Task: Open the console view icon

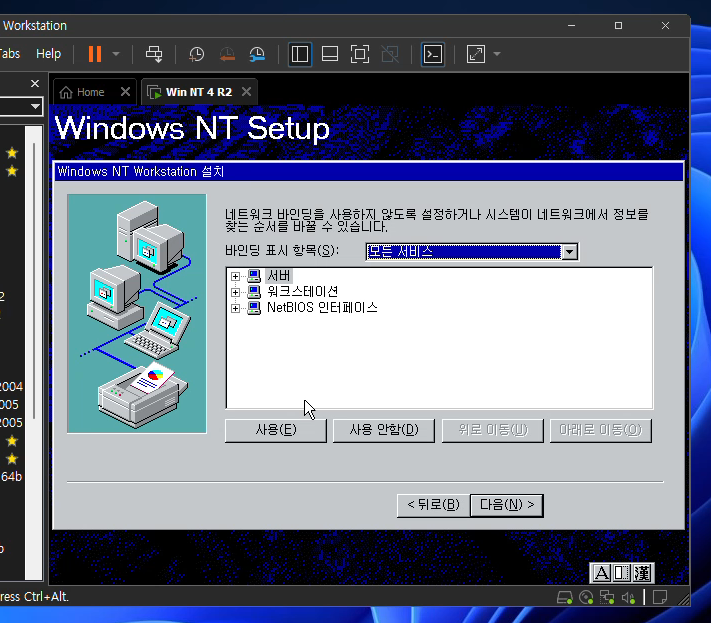Action: point(433,54)
